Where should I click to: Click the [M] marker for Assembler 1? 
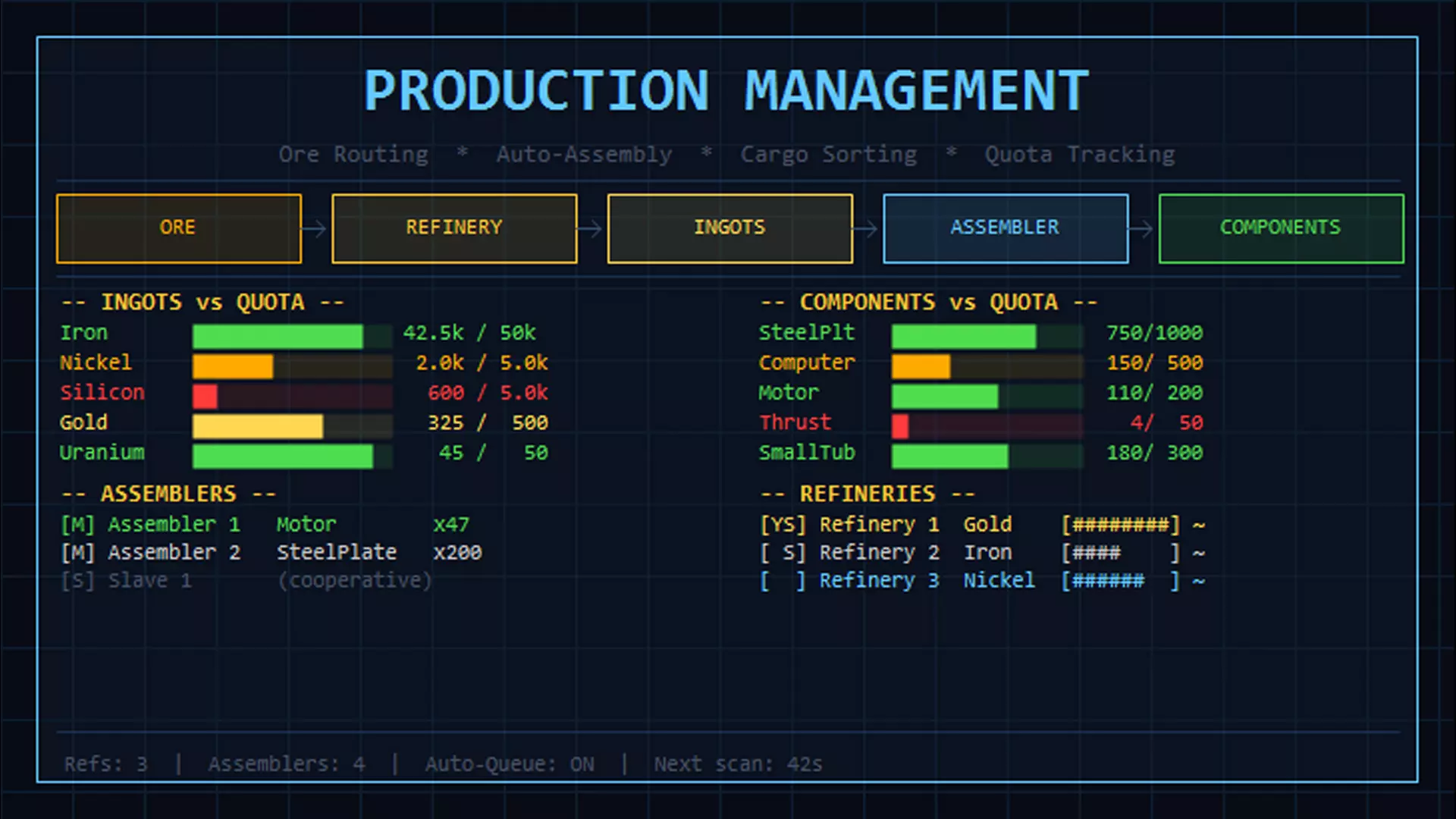[x=77, y=525]
